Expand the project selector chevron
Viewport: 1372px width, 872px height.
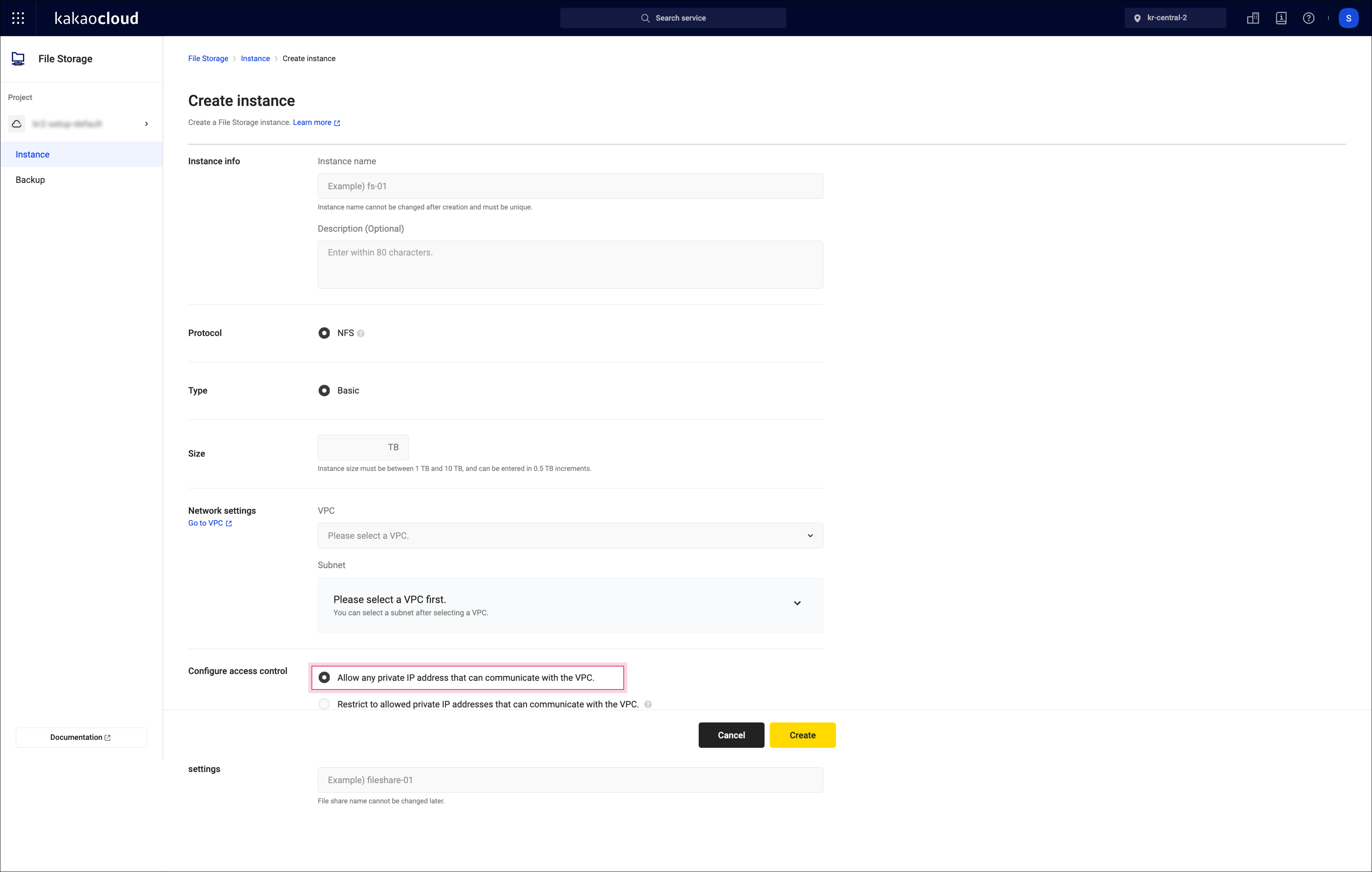pos(146,124)
